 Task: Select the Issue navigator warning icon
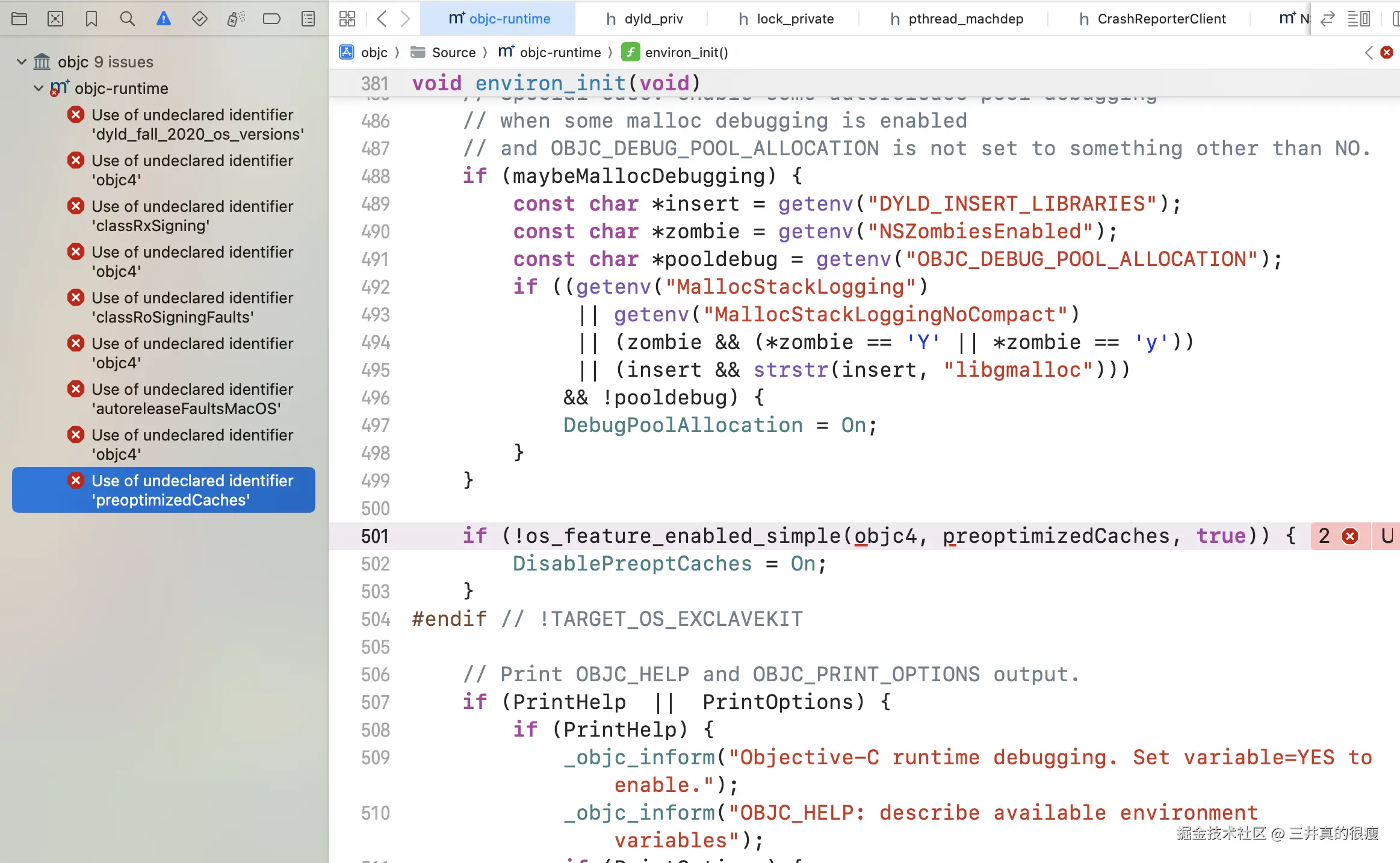coord(163,19)
